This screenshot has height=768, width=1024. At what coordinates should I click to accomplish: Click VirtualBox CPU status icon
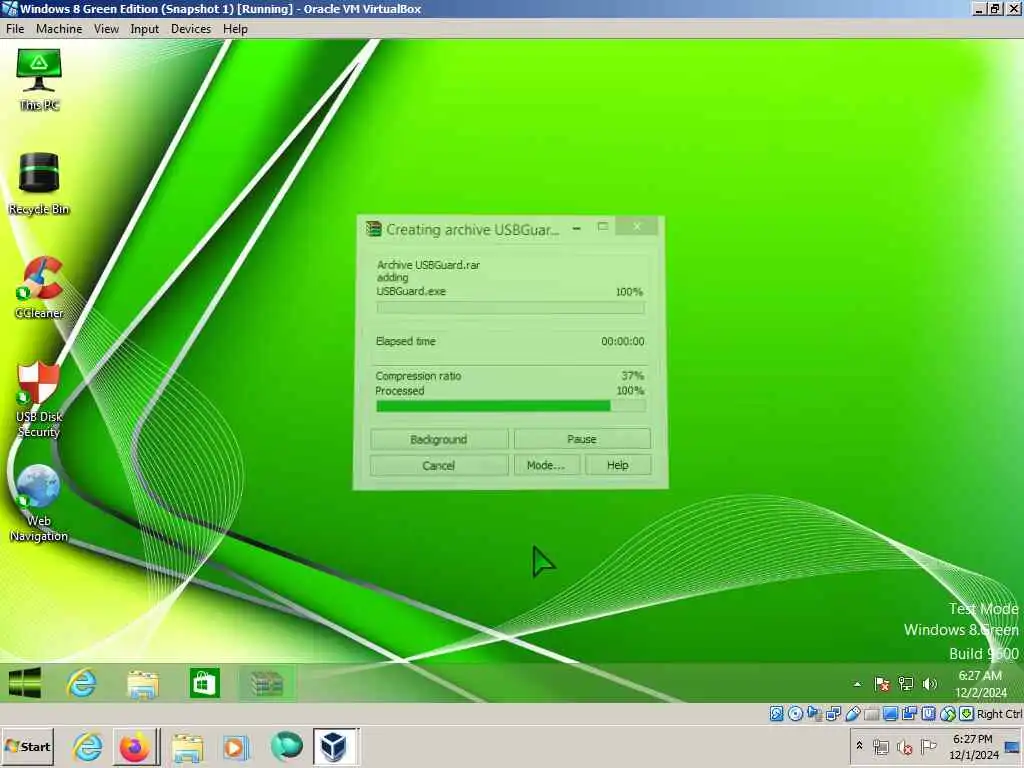point(928,714)
